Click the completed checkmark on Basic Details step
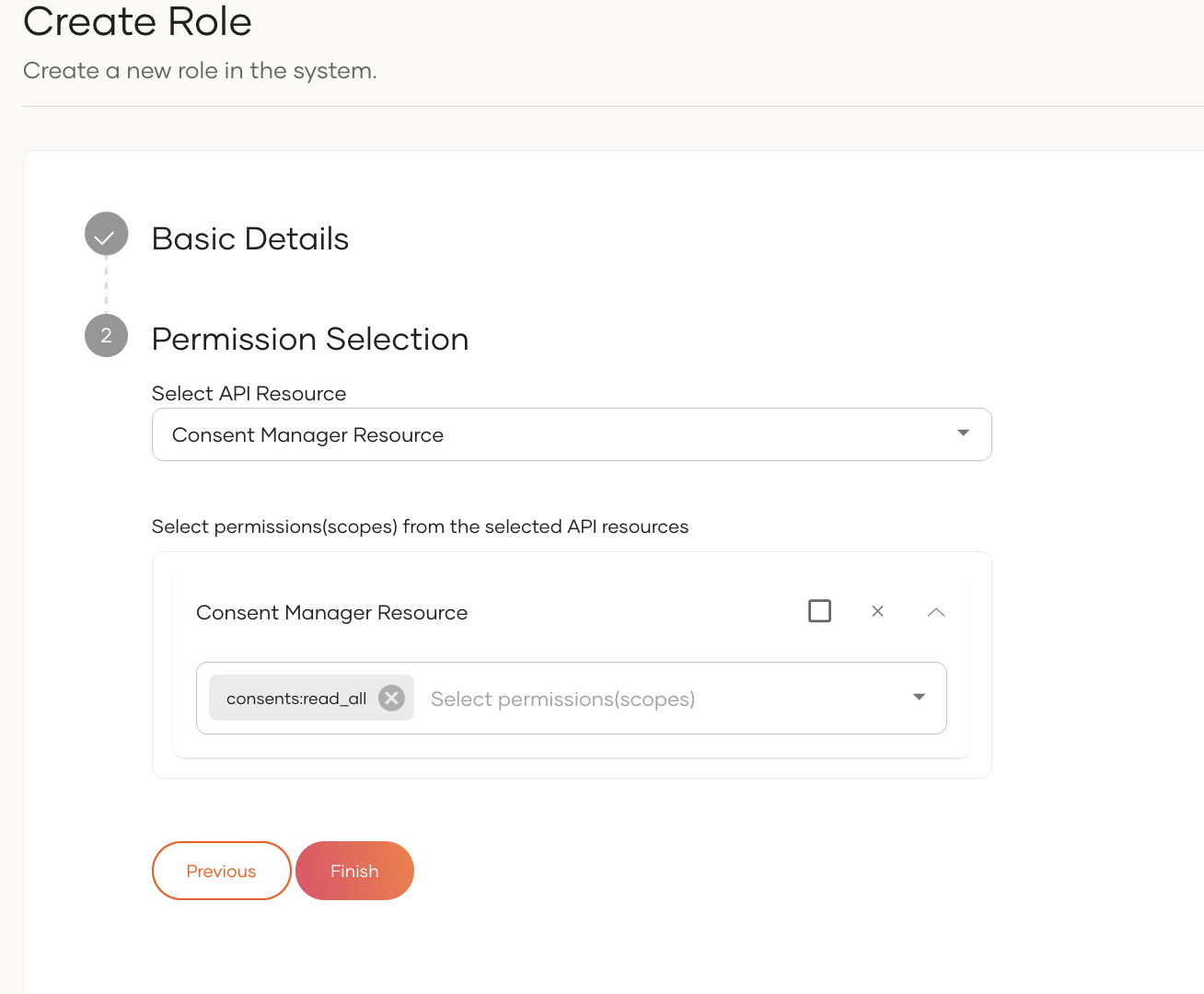The width and height of the screenshot is (1204, 994). tap(106, 234)
